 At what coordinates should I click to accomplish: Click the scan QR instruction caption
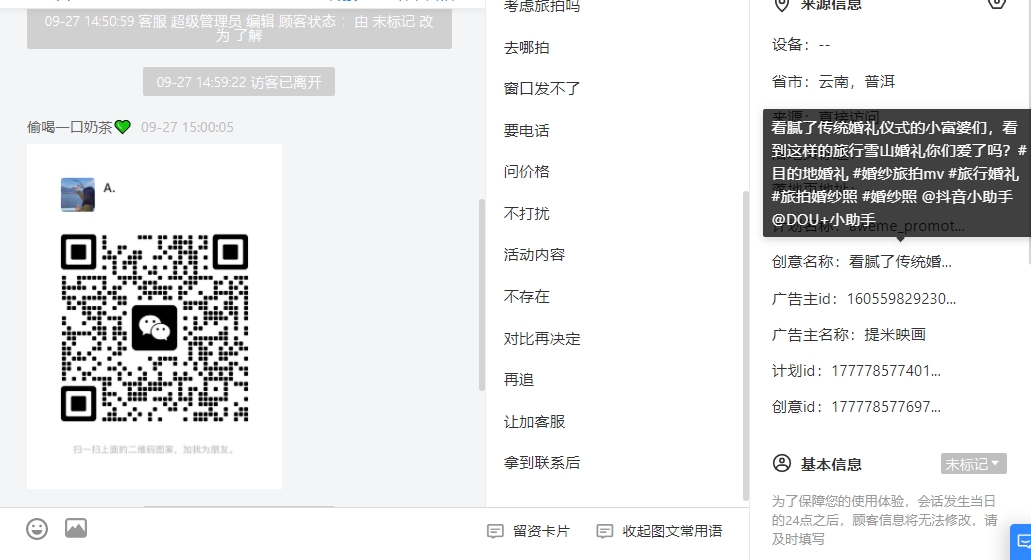pos(155,450)
